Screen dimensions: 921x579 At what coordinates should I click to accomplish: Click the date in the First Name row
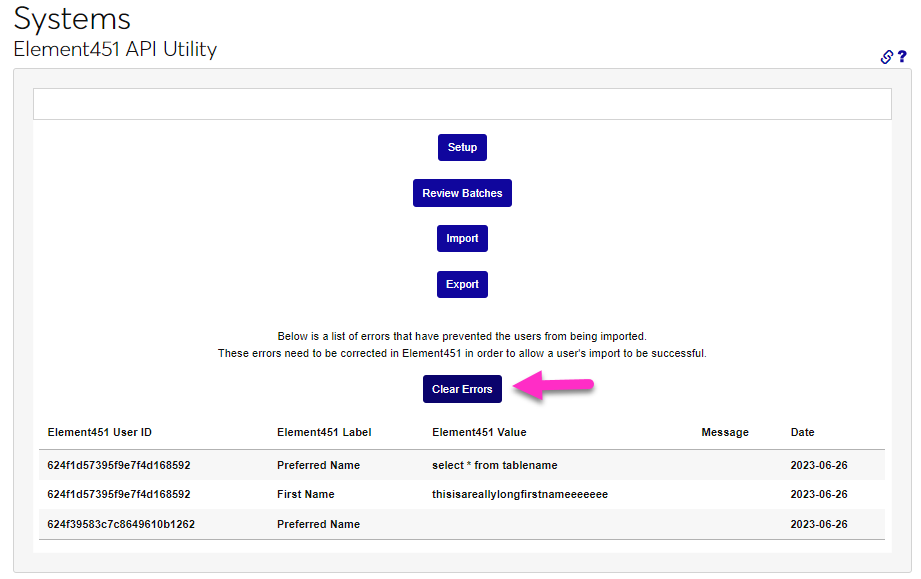(x=819, y=494)
